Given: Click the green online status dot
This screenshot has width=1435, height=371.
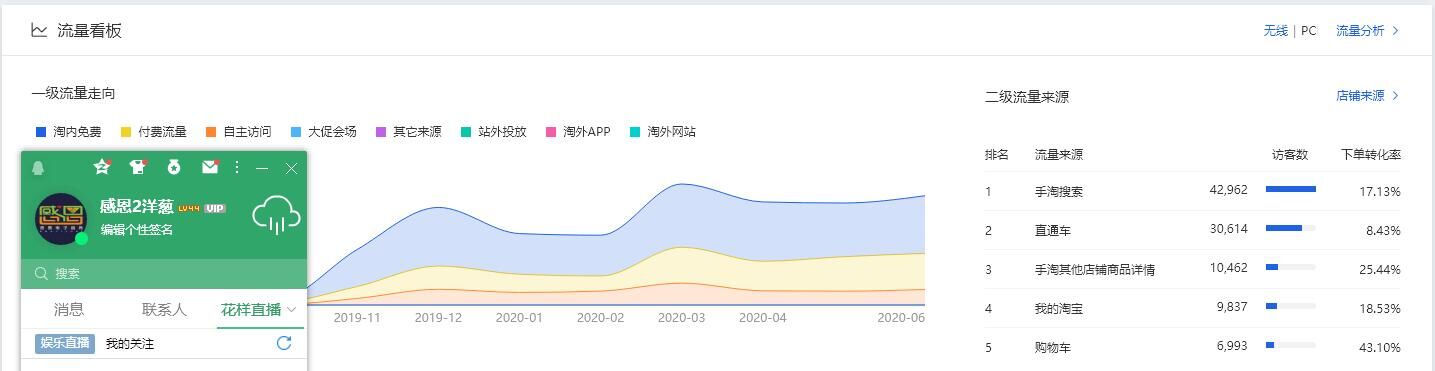Looking at the screenshot, I should click(x=82, y=239).
